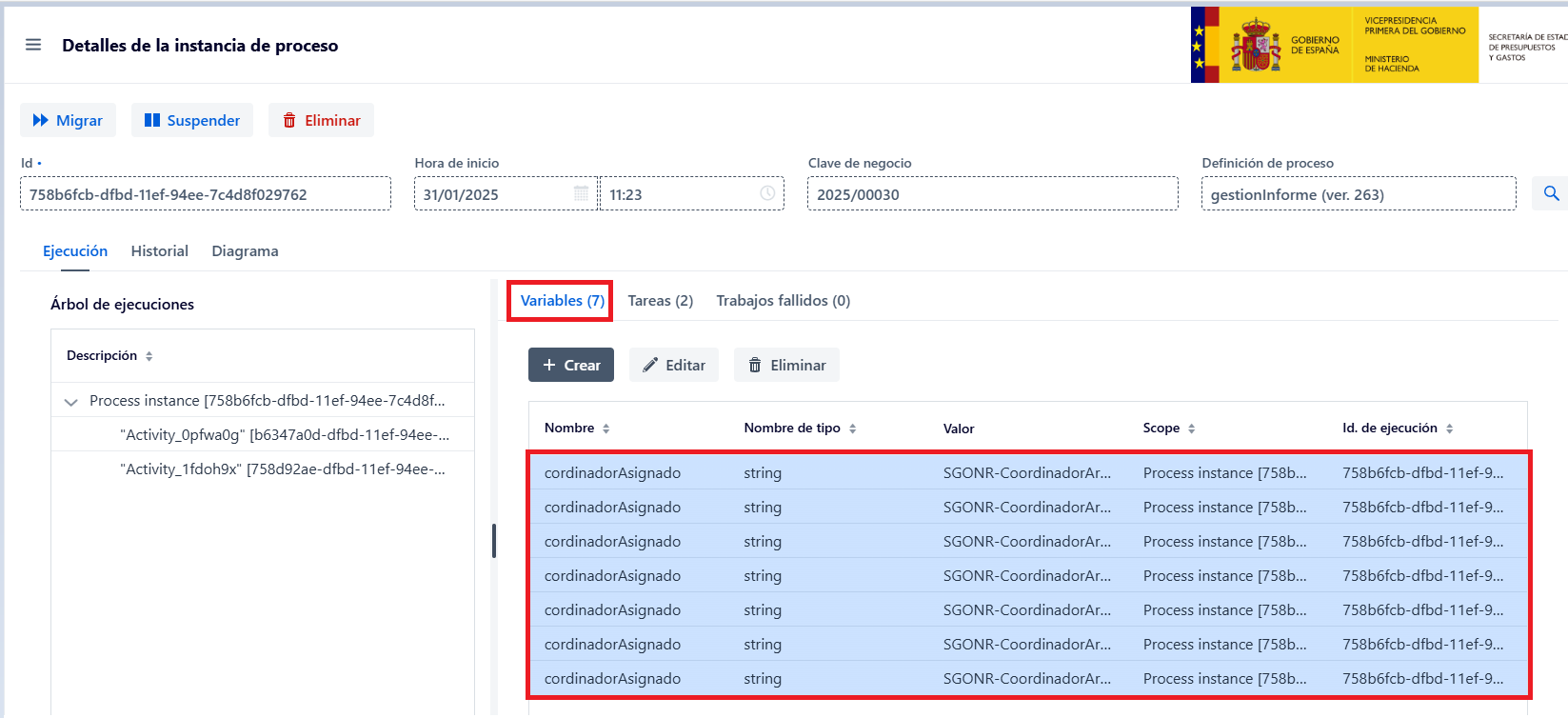Open the clock time picker icon

click(x=767, y=193)
